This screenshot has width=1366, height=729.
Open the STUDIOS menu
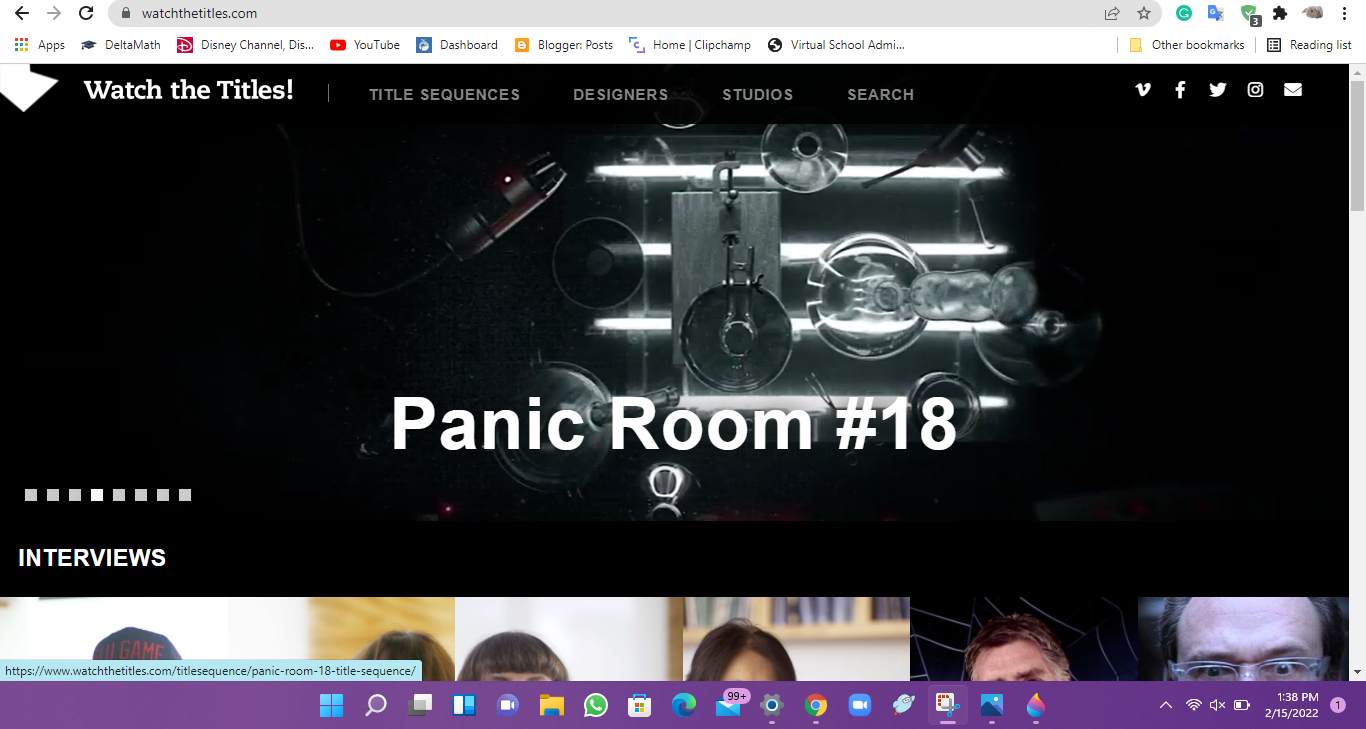pyautogui.click(x=758, y=95)
